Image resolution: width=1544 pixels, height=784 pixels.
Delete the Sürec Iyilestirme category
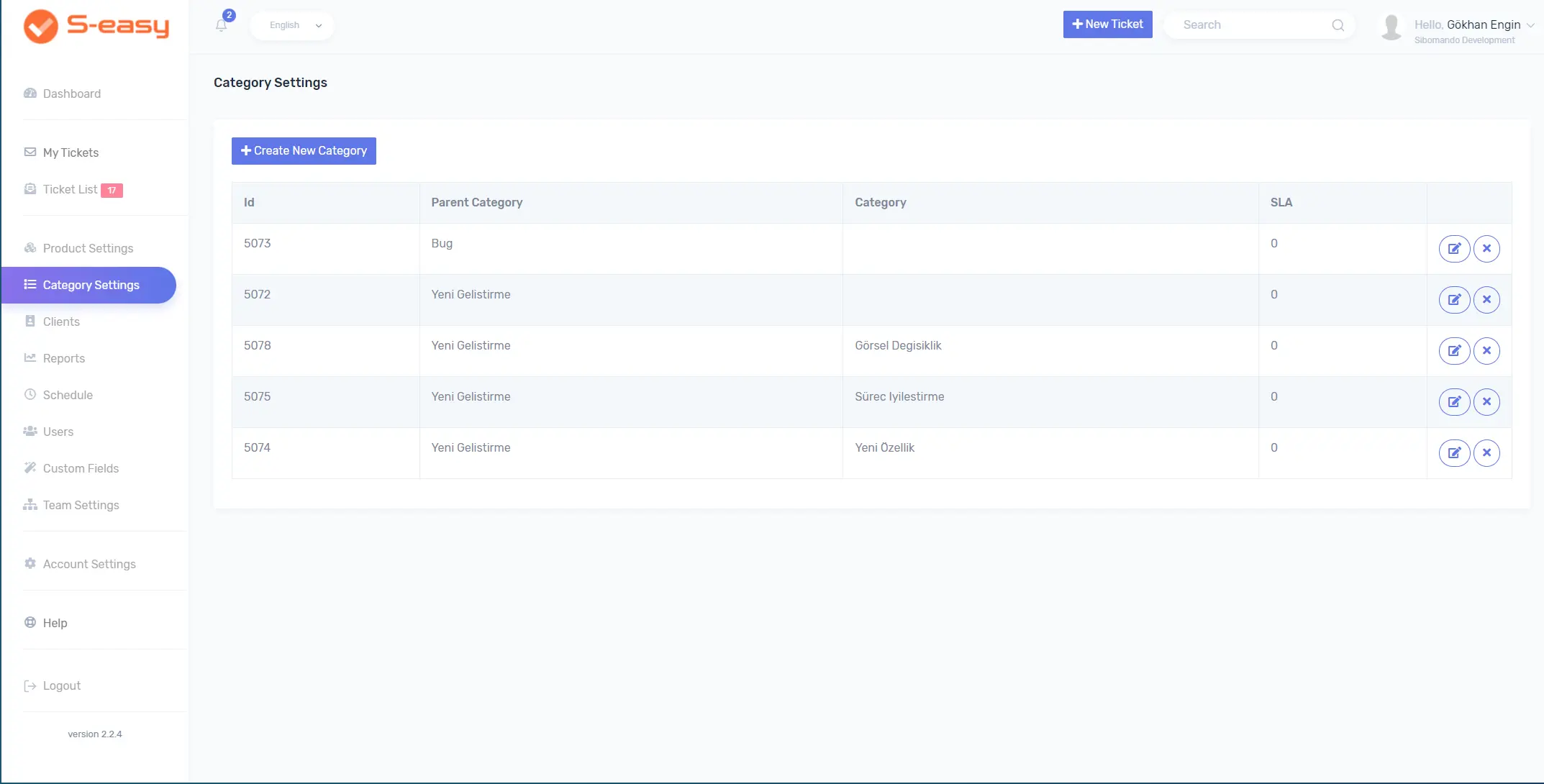click(x=1486, y=402)
